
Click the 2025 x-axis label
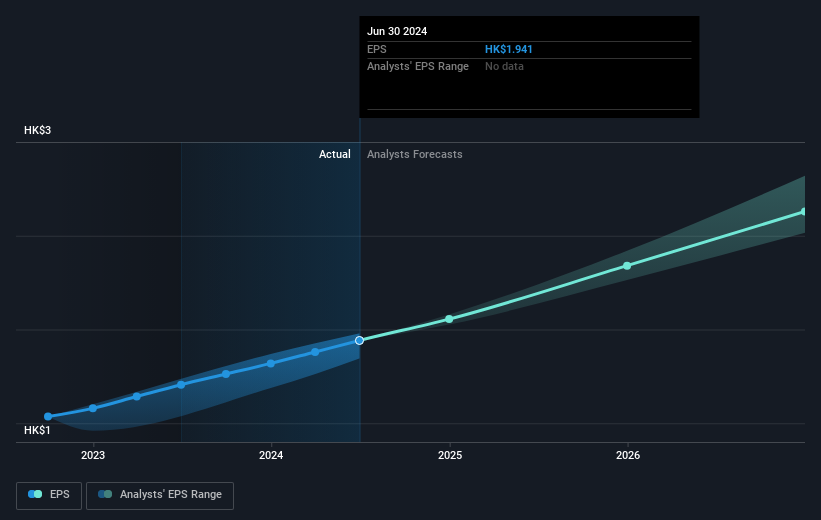450,455
